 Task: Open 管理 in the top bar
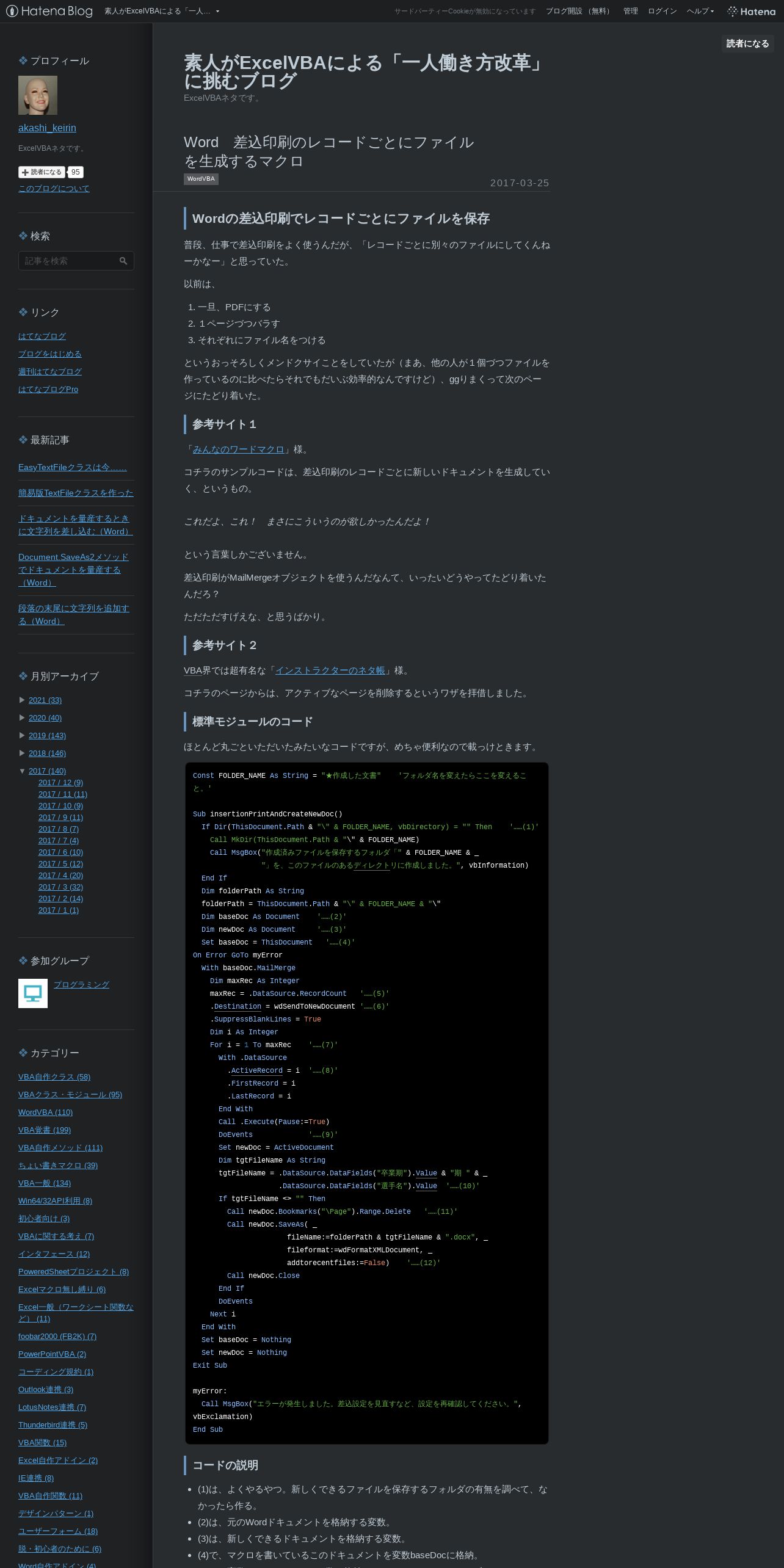630,11
